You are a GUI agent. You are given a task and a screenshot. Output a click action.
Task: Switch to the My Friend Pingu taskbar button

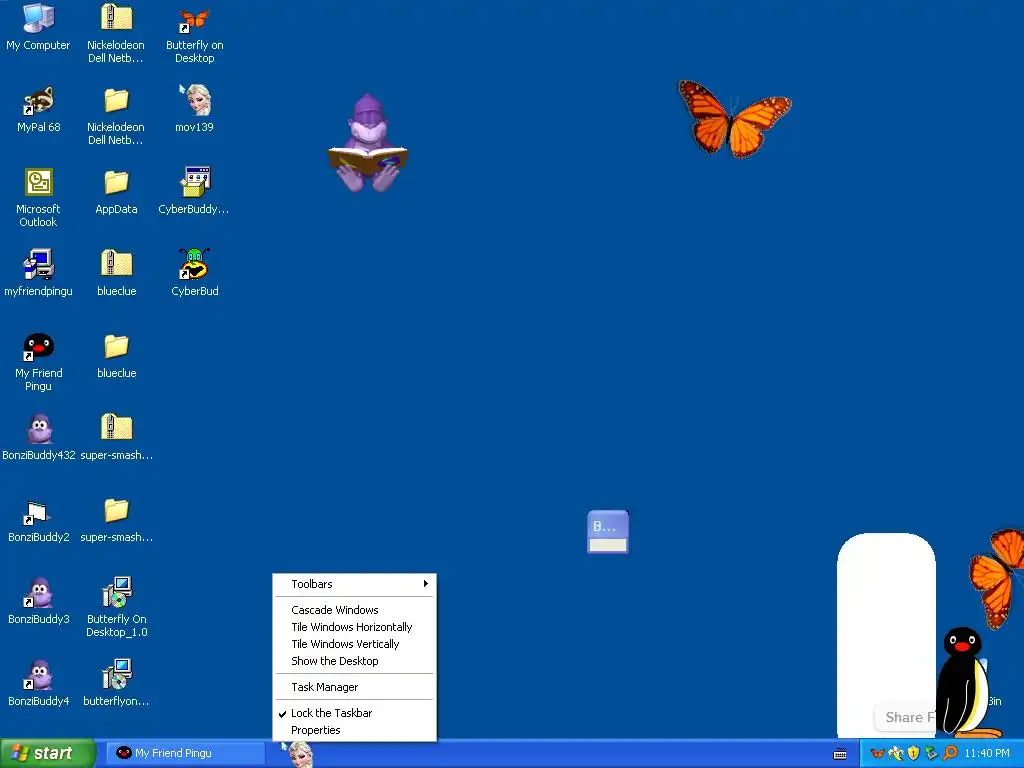point(185,754)
